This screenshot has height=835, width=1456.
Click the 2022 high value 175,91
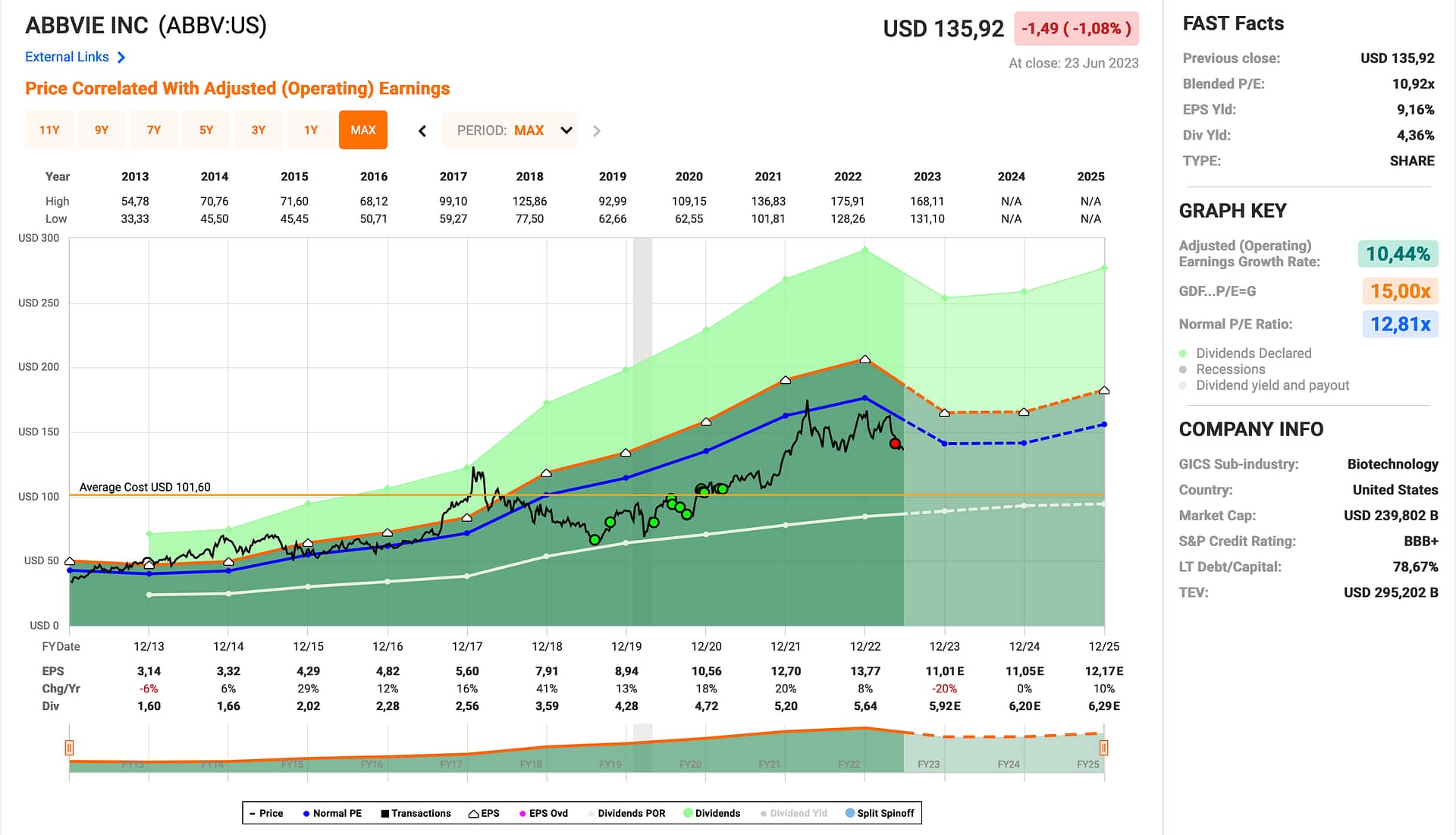[x=848, y=201]
